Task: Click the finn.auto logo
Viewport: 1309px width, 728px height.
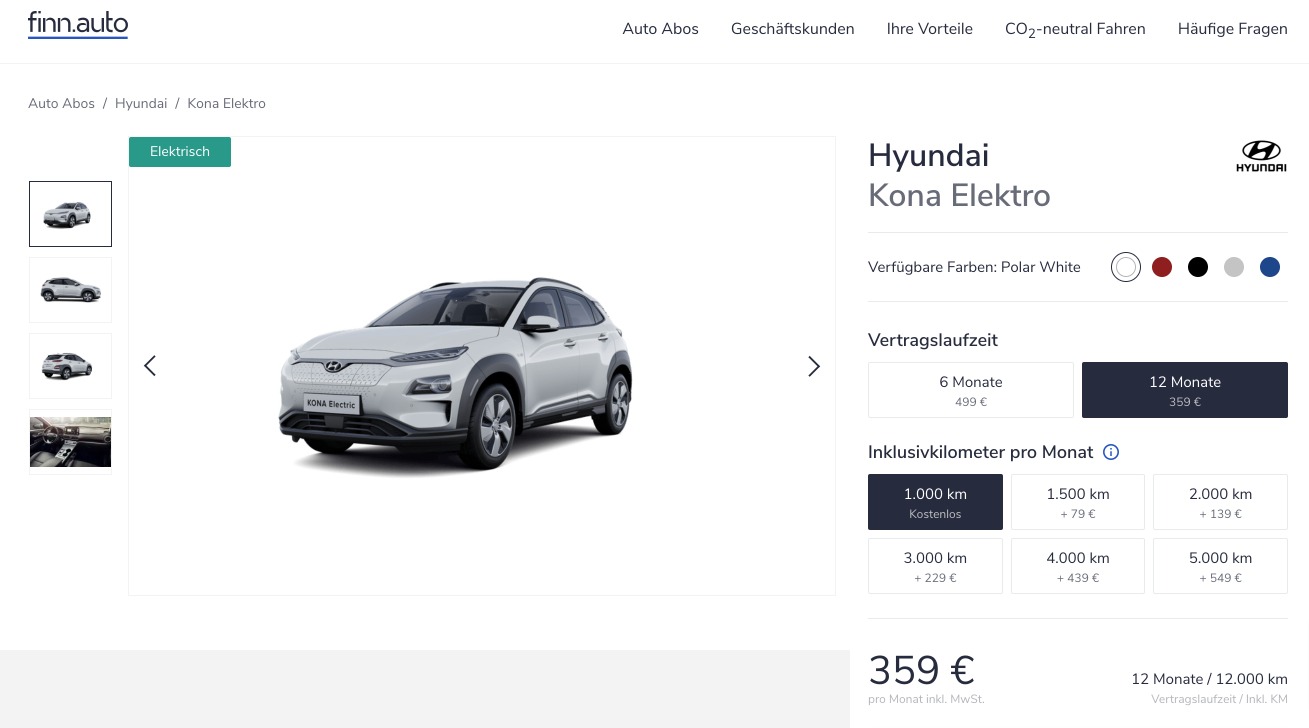Action: tap(78, 25)
